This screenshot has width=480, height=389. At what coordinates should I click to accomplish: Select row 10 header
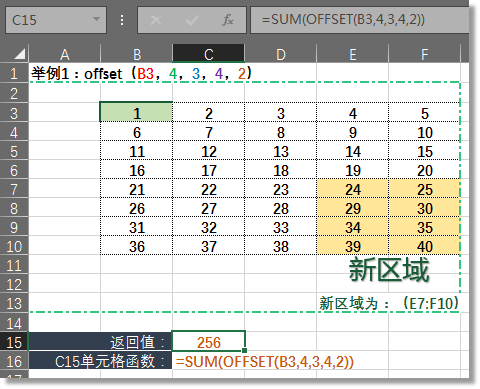pyautogui.click(x=14, y=246)
